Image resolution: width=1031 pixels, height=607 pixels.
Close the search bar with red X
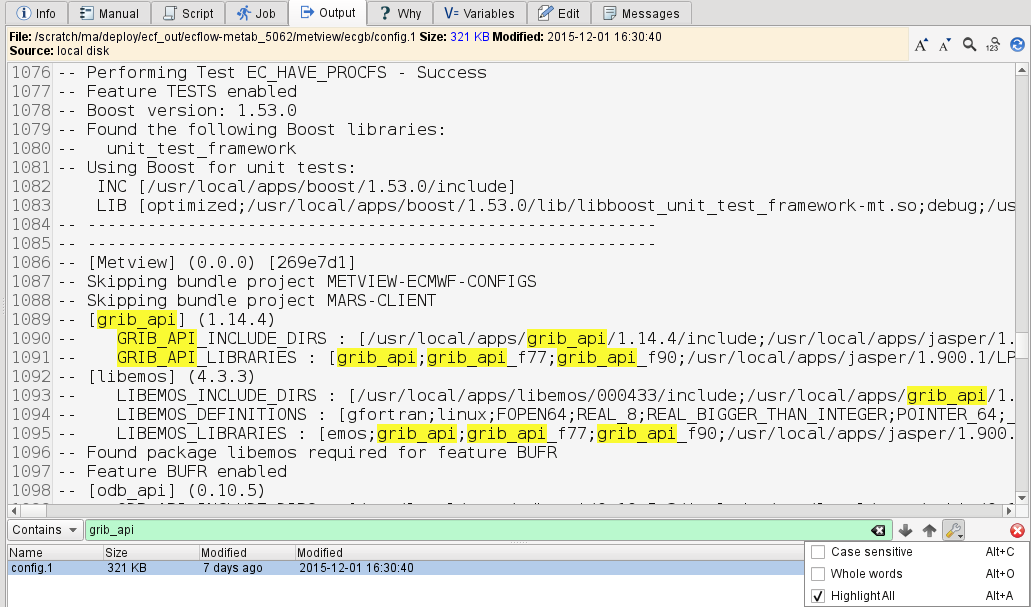click(1017, 531)
